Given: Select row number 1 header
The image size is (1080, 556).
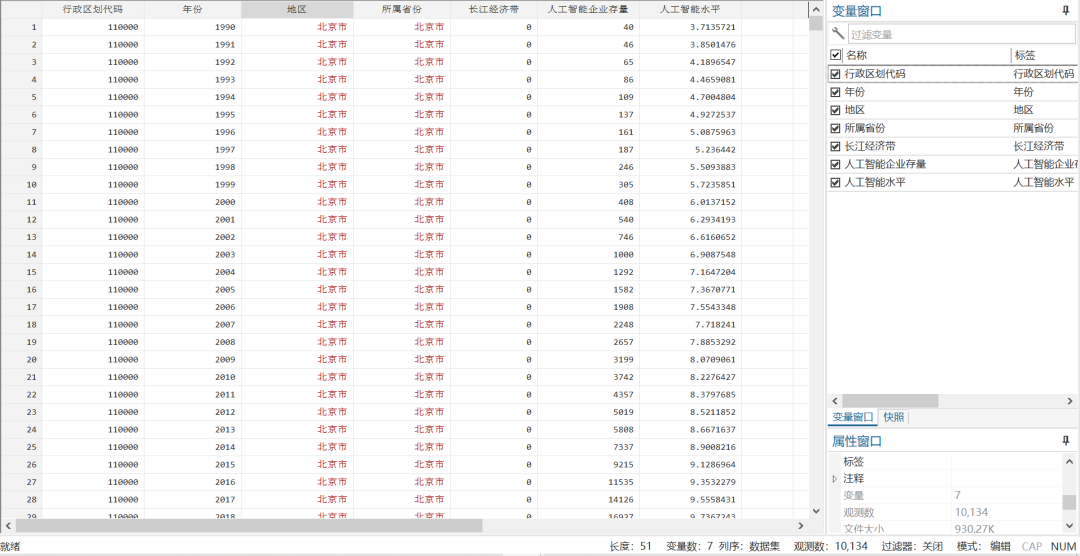Looking at the screenshot, I should pos(21,27).
